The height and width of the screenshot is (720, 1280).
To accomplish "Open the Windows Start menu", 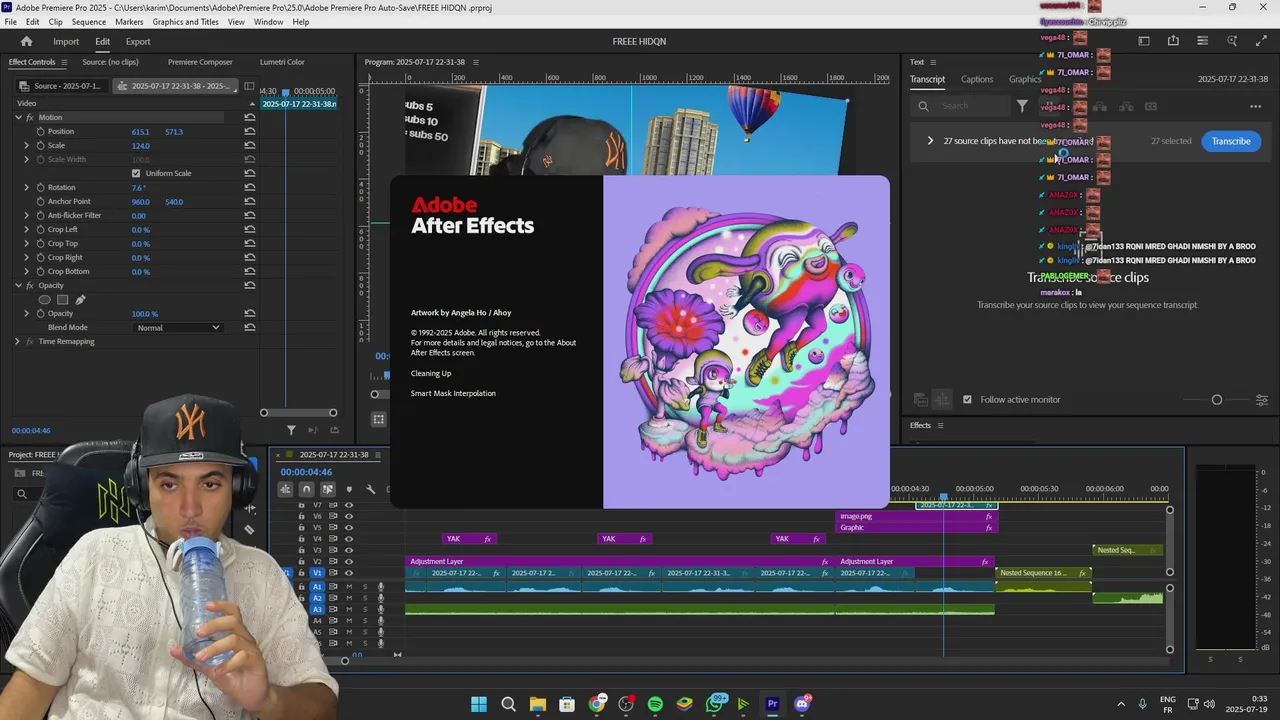I will pos(478,704).
